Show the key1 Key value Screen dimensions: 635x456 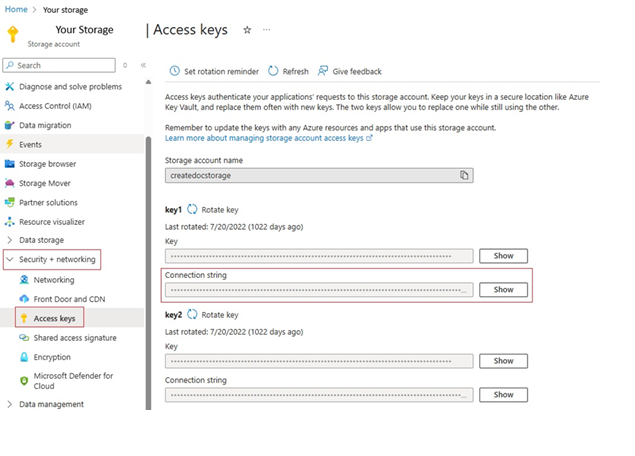coord(503,256)
